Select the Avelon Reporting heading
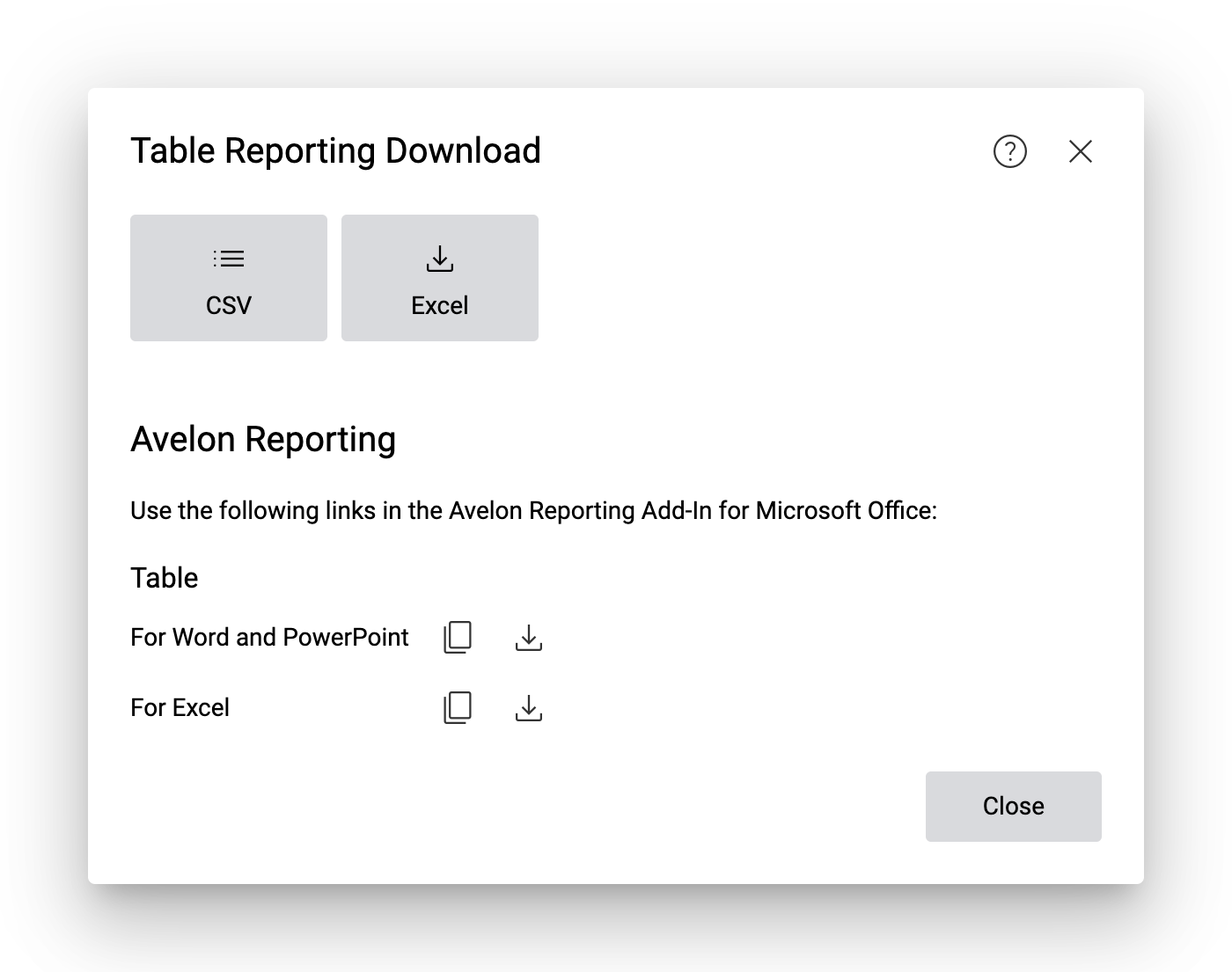Screen dimensions: 1232x972 (263, 439)
